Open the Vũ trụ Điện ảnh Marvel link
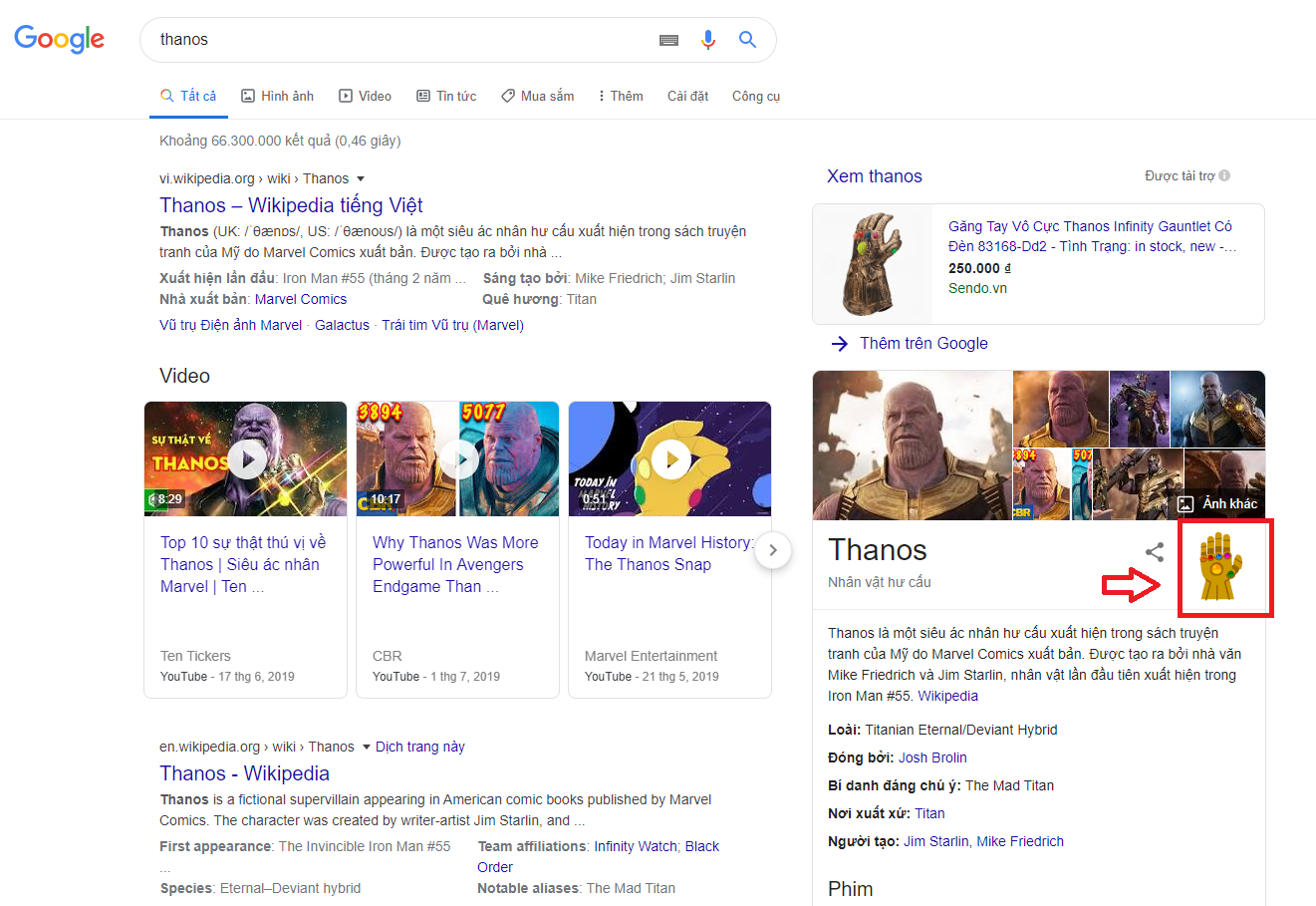Screen dimensions: 1316x906 click(x=230, y=325)
